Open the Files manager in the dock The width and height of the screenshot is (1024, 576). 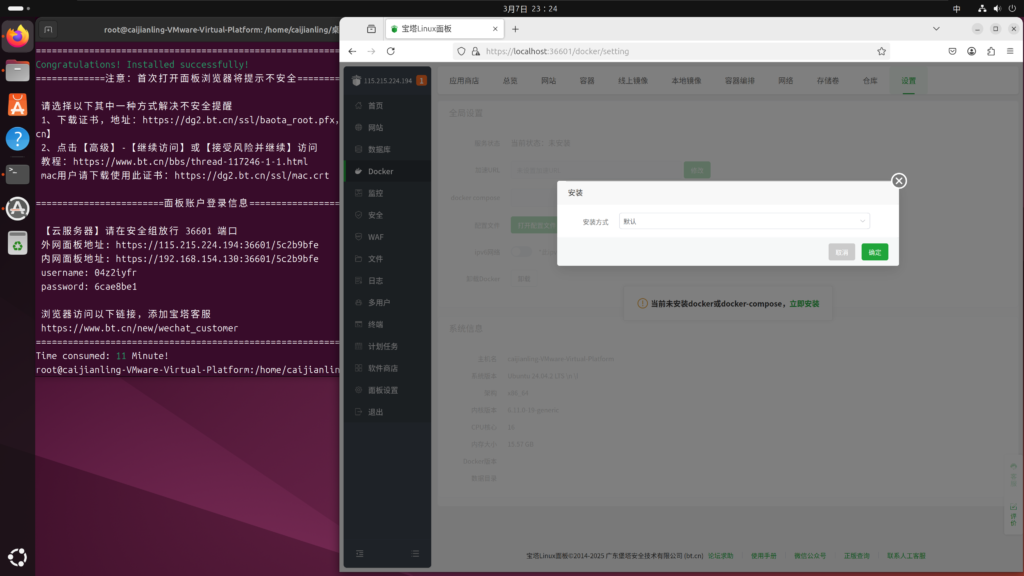click(18, 71)
